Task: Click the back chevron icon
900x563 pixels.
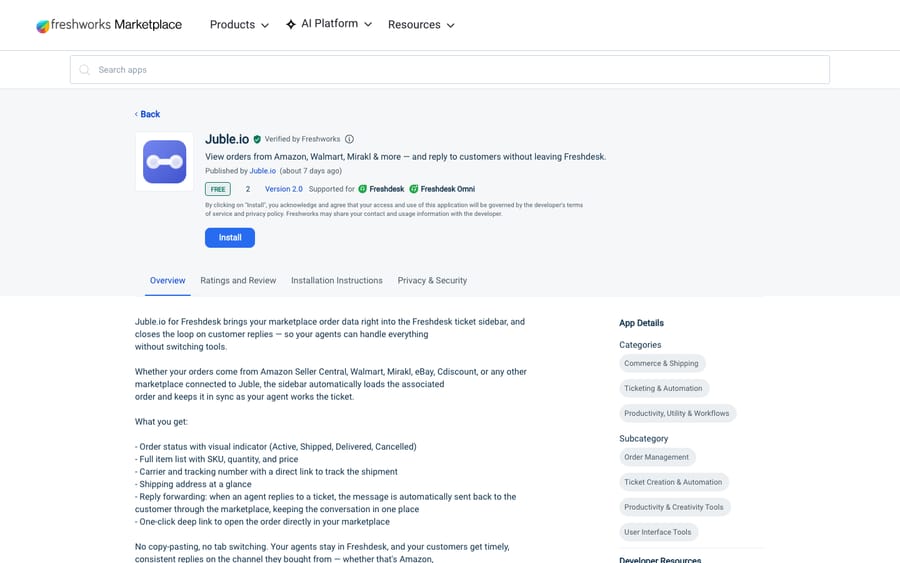Action: (x=136, y=114)
